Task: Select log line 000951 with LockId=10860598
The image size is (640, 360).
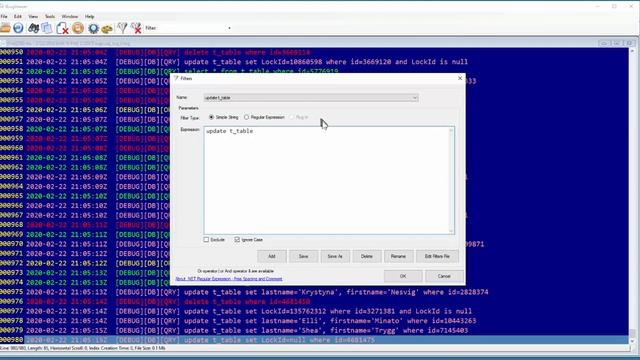Action: [x=314, y=62]
